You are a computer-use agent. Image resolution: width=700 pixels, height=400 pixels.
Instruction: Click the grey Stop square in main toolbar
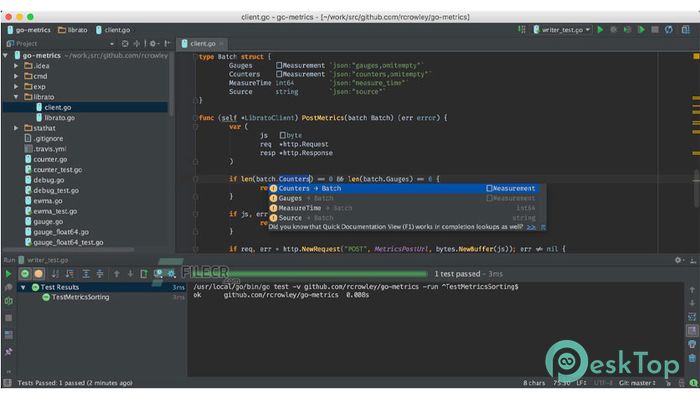655,30
